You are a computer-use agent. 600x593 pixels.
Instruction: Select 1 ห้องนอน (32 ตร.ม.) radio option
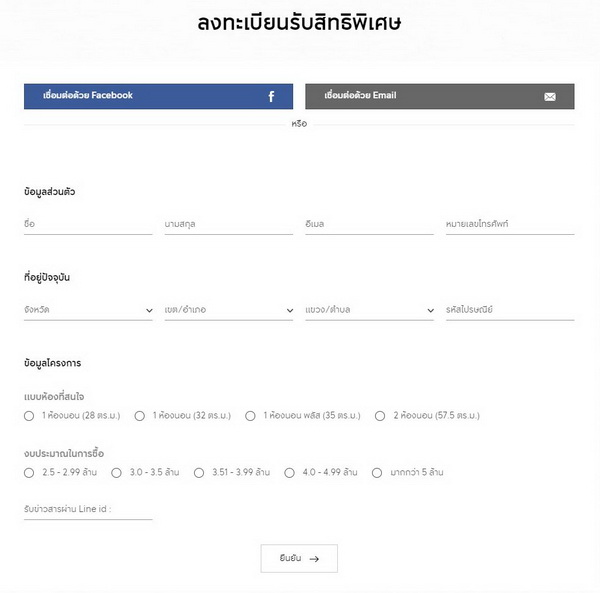pyautogui.click(x=140, y=416)
